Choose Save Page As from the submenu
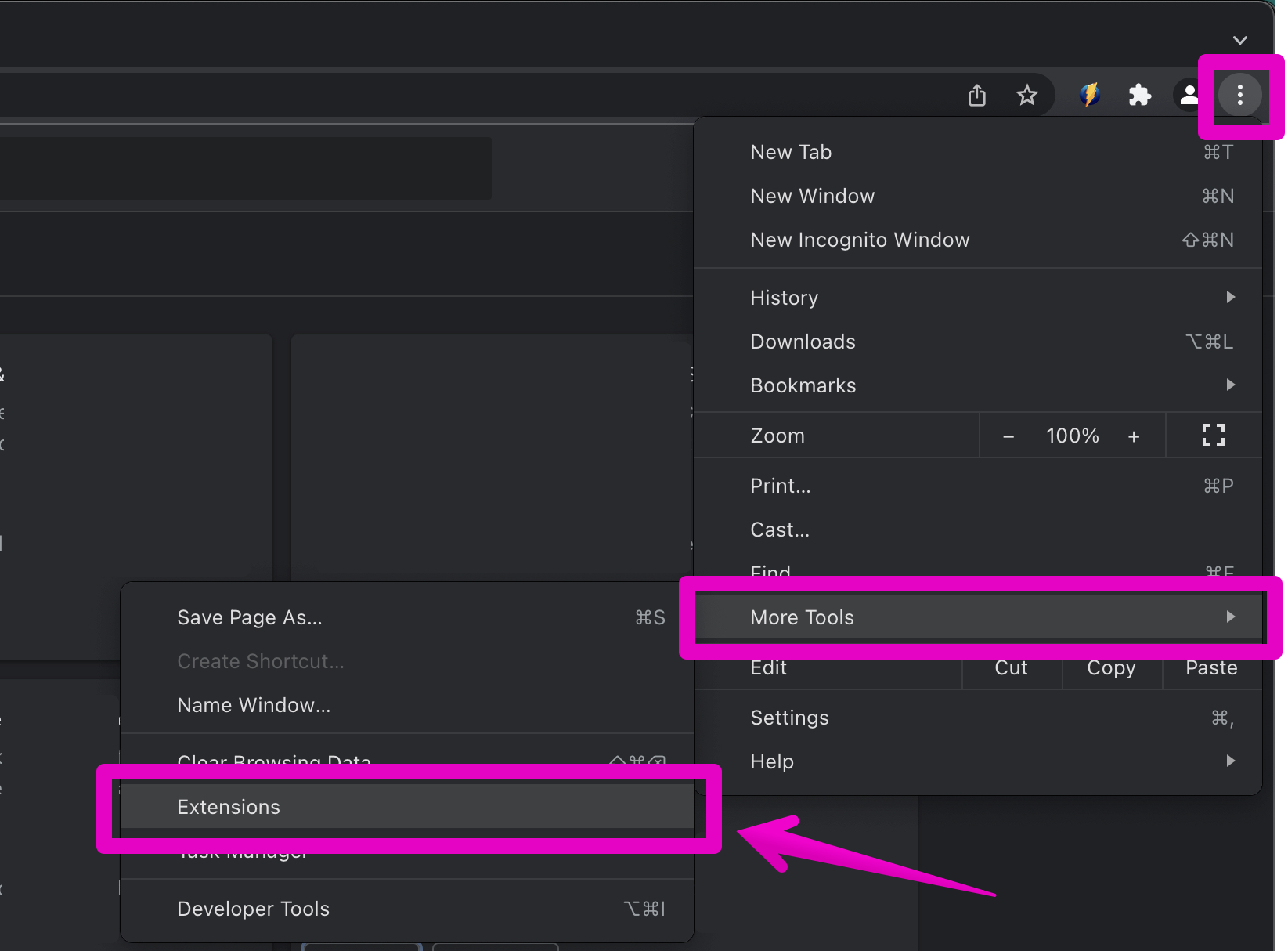 pyautogui.click(x=250, y=617)
